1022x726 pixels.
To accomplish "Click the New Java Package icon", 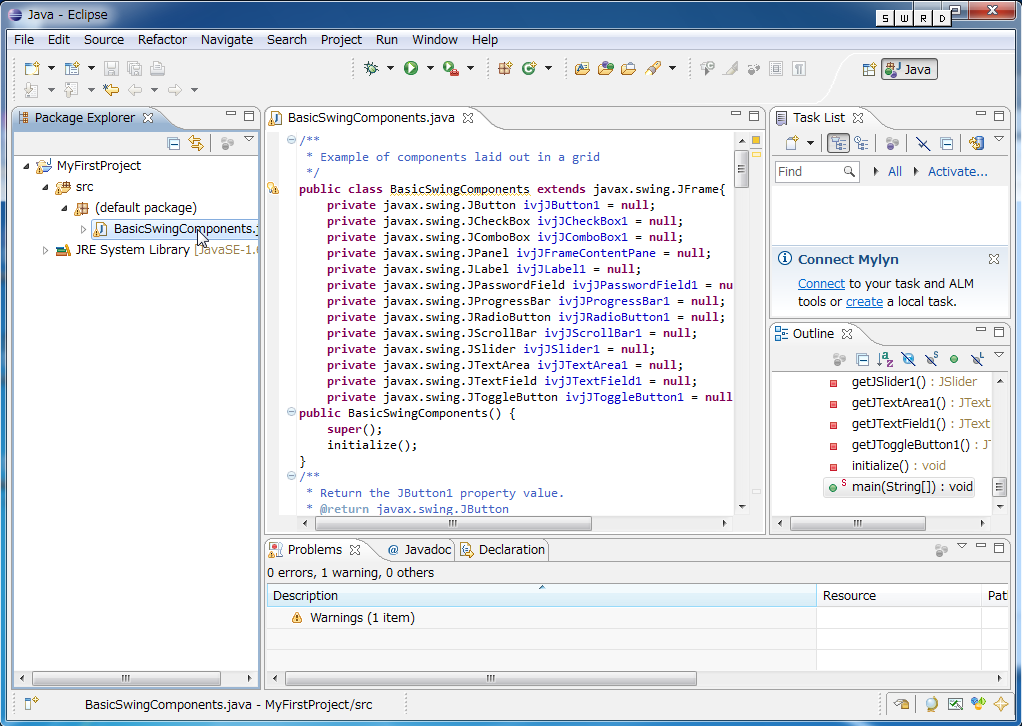I will (x=505, y=68).
